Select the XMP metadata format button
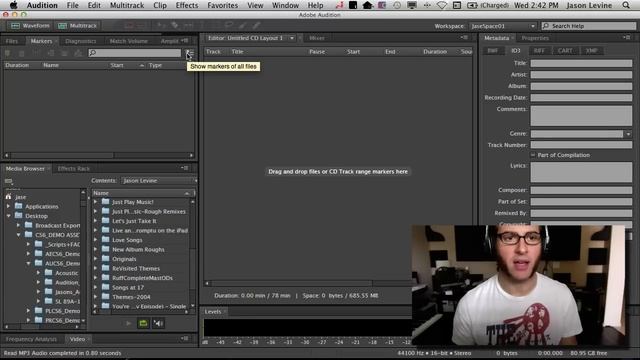 click(x=591, y=51)
